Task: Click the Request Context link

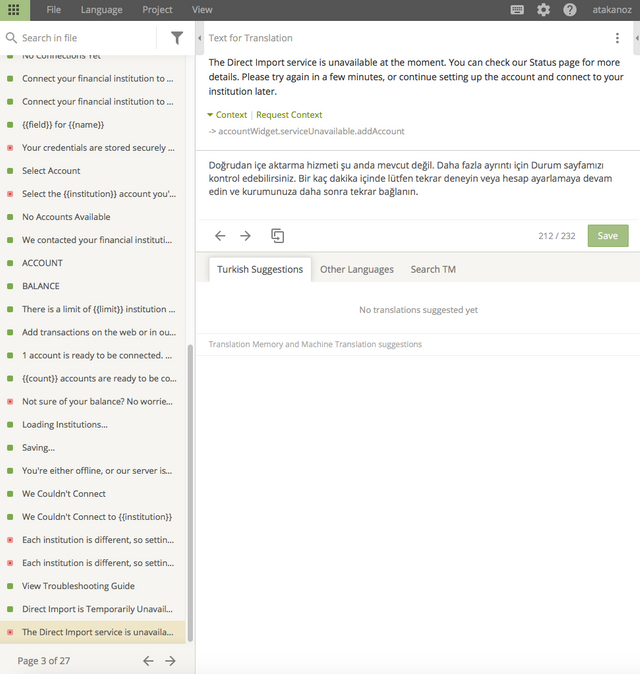Action: tap(289, 115)
